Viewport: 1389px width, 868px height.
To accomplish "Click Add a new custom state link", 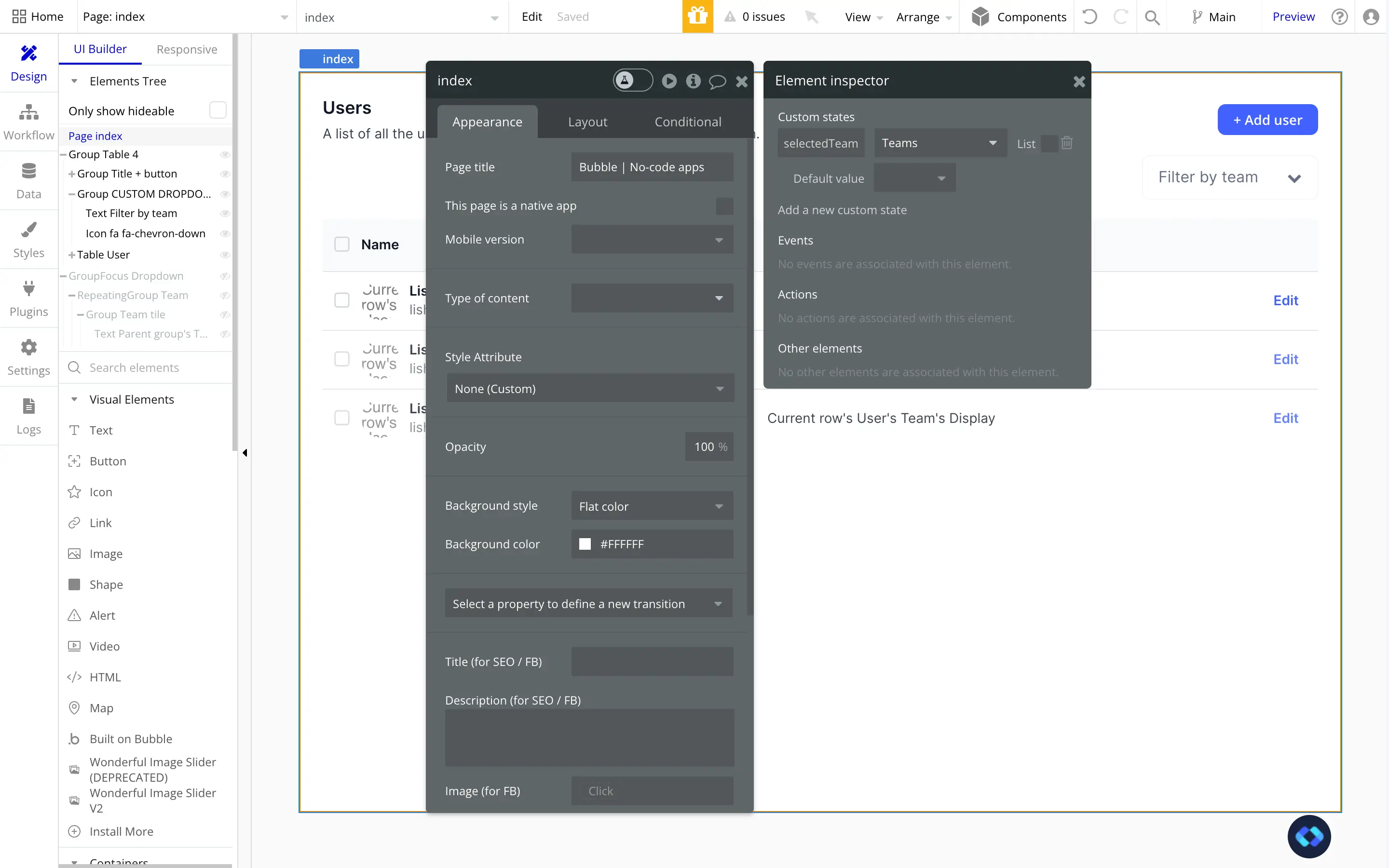I will coord(842,209).
